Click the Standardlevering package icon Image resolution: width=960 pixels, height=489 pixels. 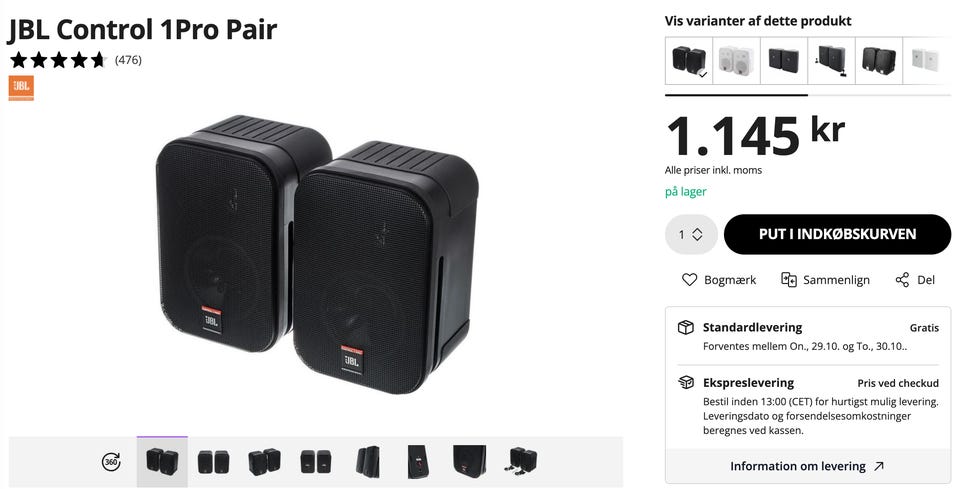coord(686,327)
